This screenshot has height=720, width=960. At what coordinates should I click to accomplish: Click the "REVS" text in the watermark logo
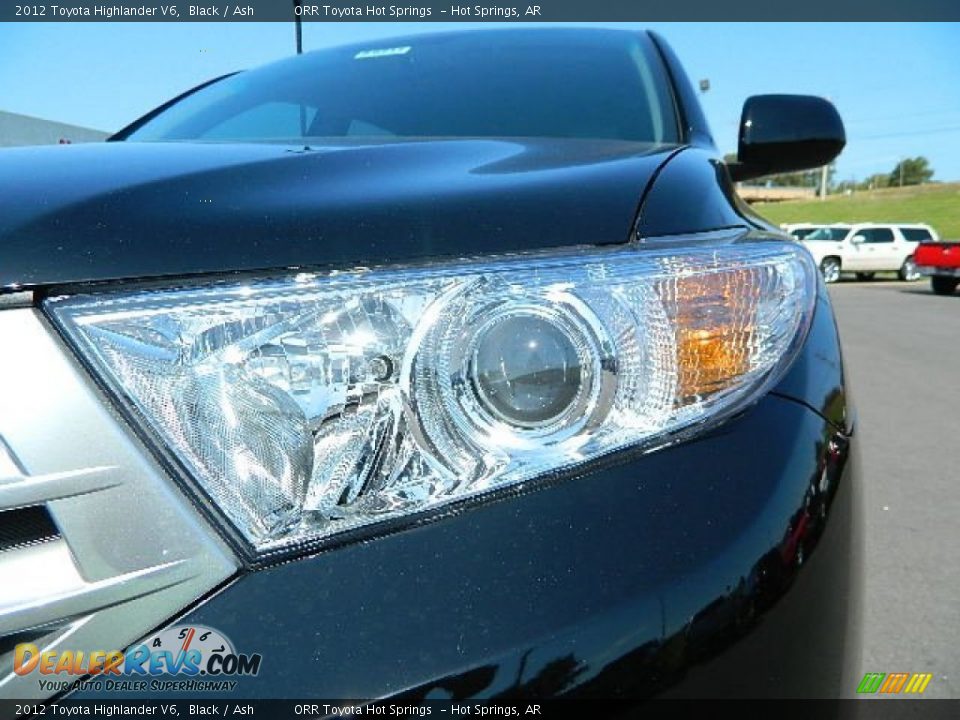(163, 662)
